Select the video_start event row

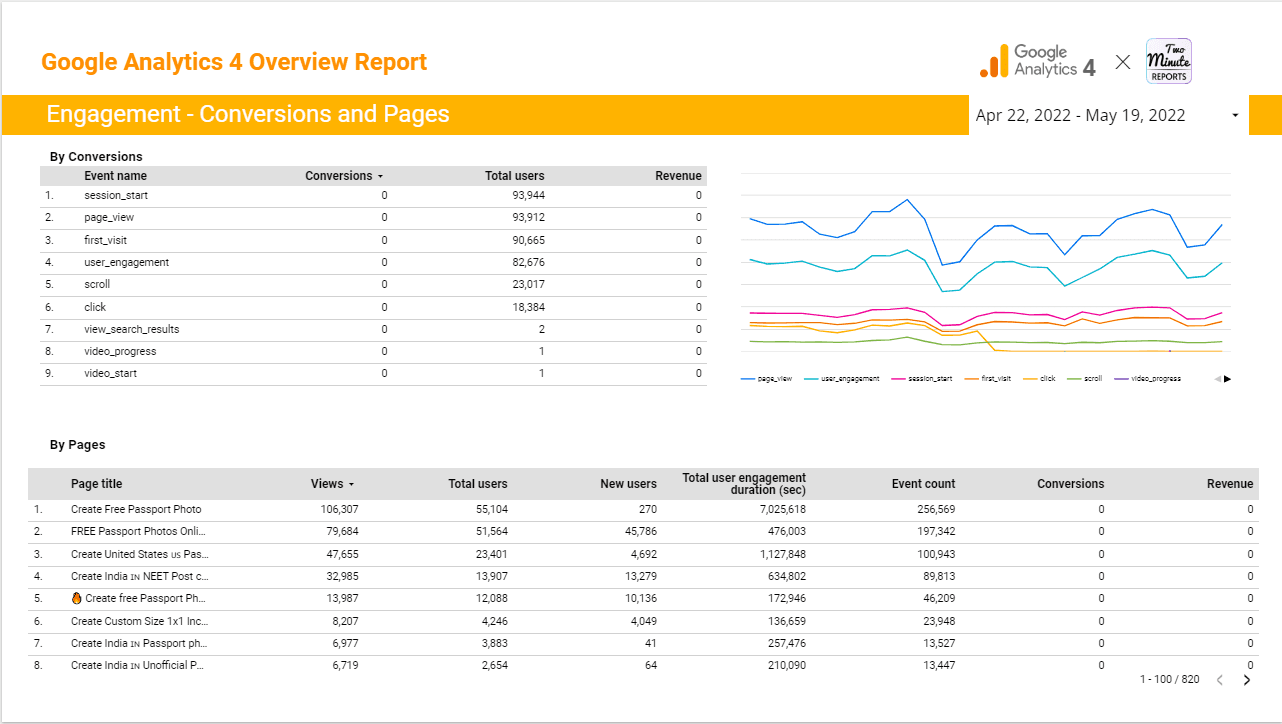coord(373,374)
